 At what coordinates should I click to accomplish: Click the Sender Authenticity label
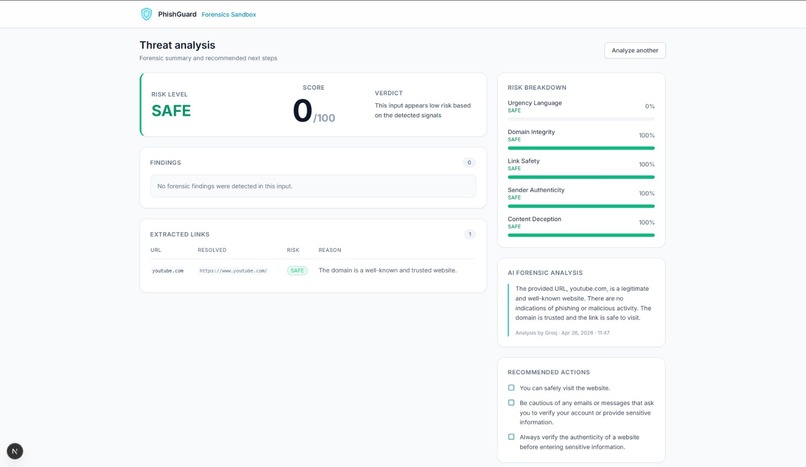[536, 190]
